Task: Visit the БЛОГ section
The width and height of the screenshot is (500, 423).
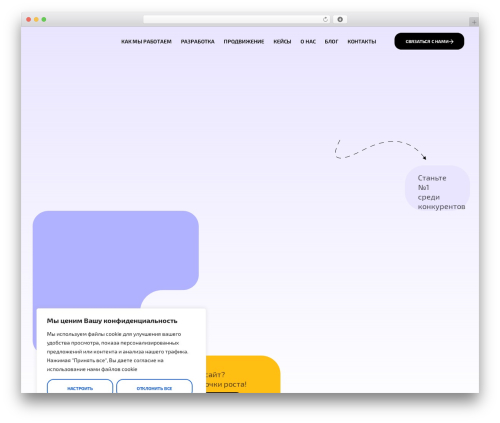Action: point(331,42)
